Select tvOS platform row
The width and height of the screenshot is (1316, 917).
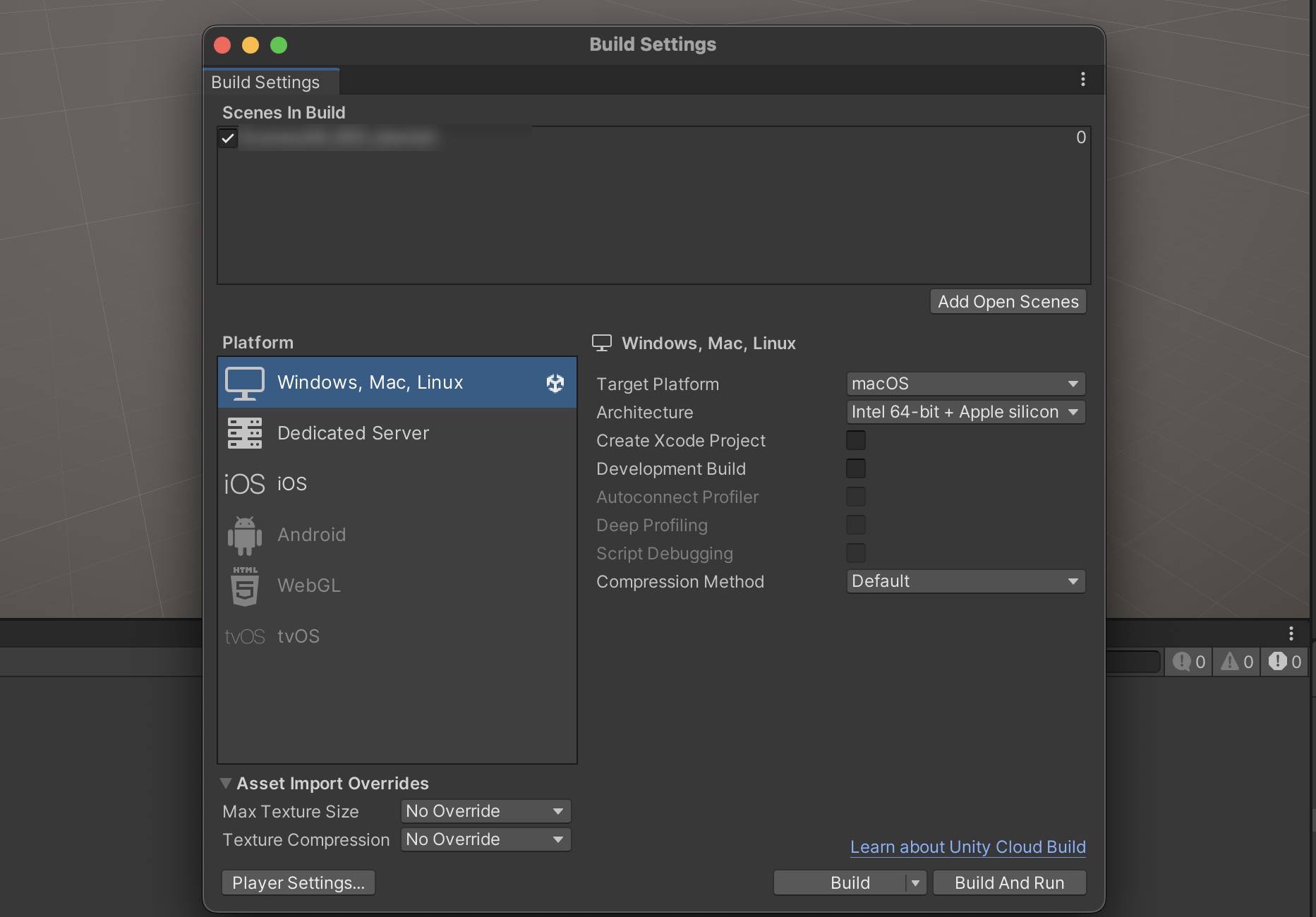click(397, 636)
